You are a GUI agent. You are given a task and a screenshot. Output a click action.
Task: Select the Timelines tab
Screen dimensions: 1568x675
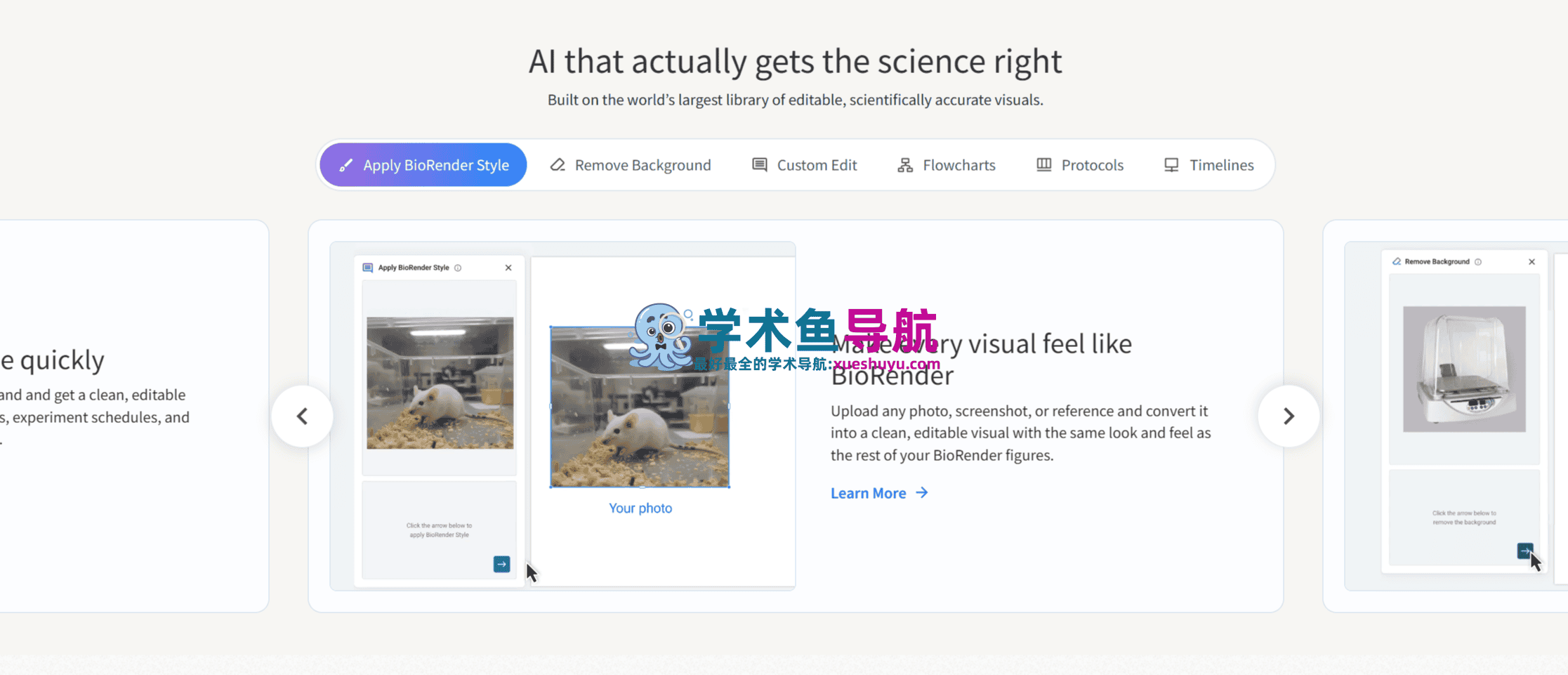point(1208,165)
